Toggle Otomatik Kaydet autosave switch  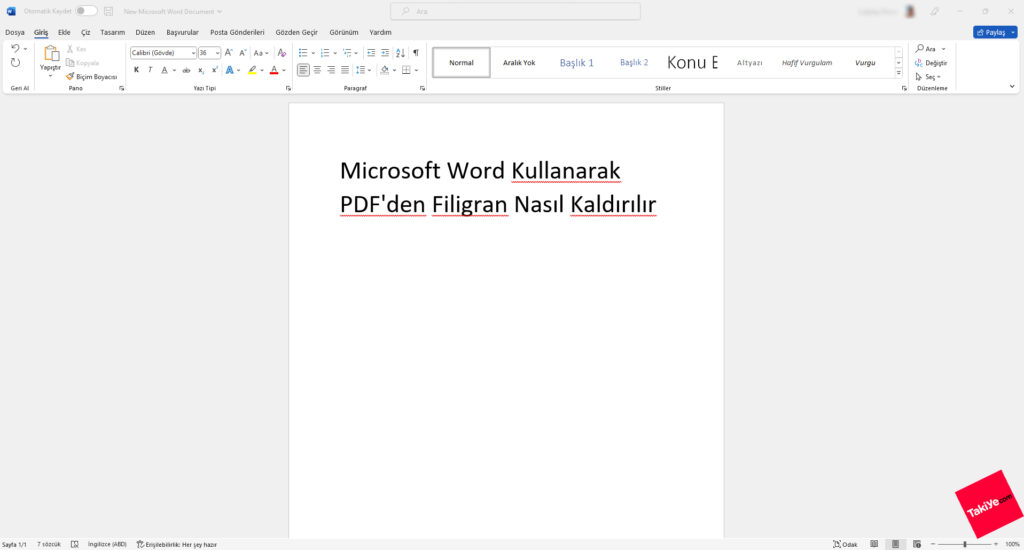click(x=86, y=11)
